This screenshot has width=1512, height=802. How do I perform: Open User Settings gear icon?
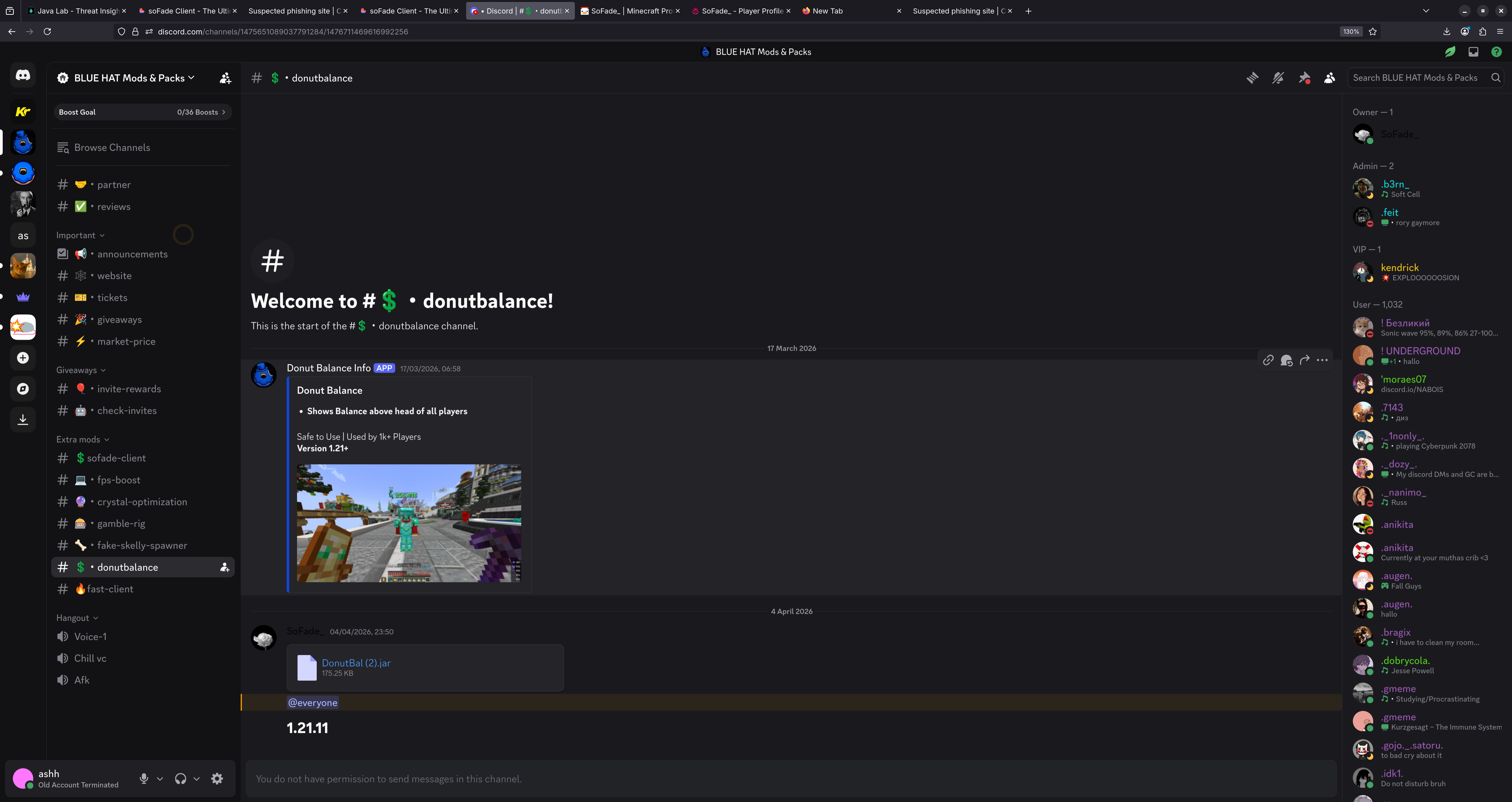217,779
